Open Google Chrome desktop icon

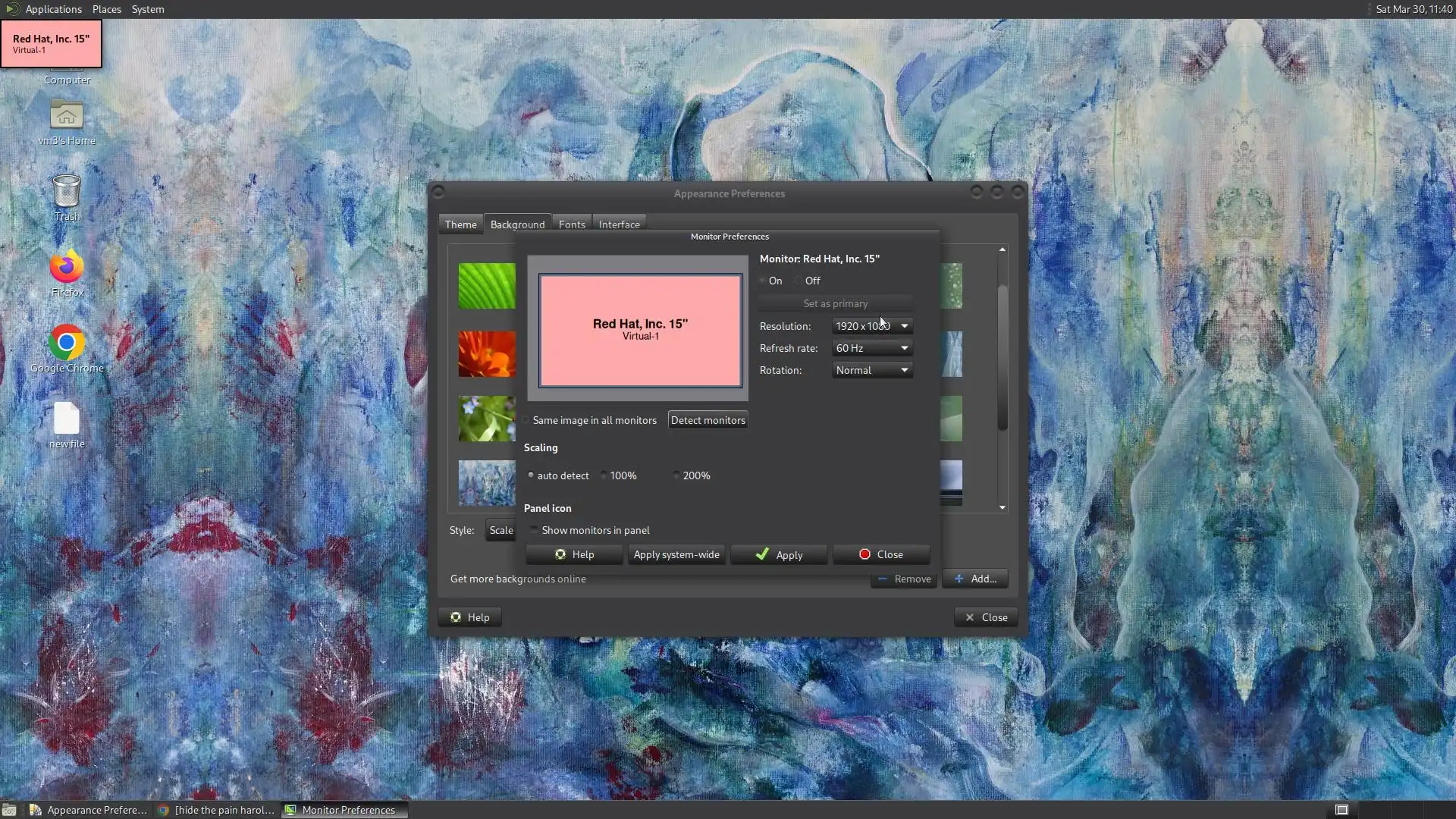67,343
